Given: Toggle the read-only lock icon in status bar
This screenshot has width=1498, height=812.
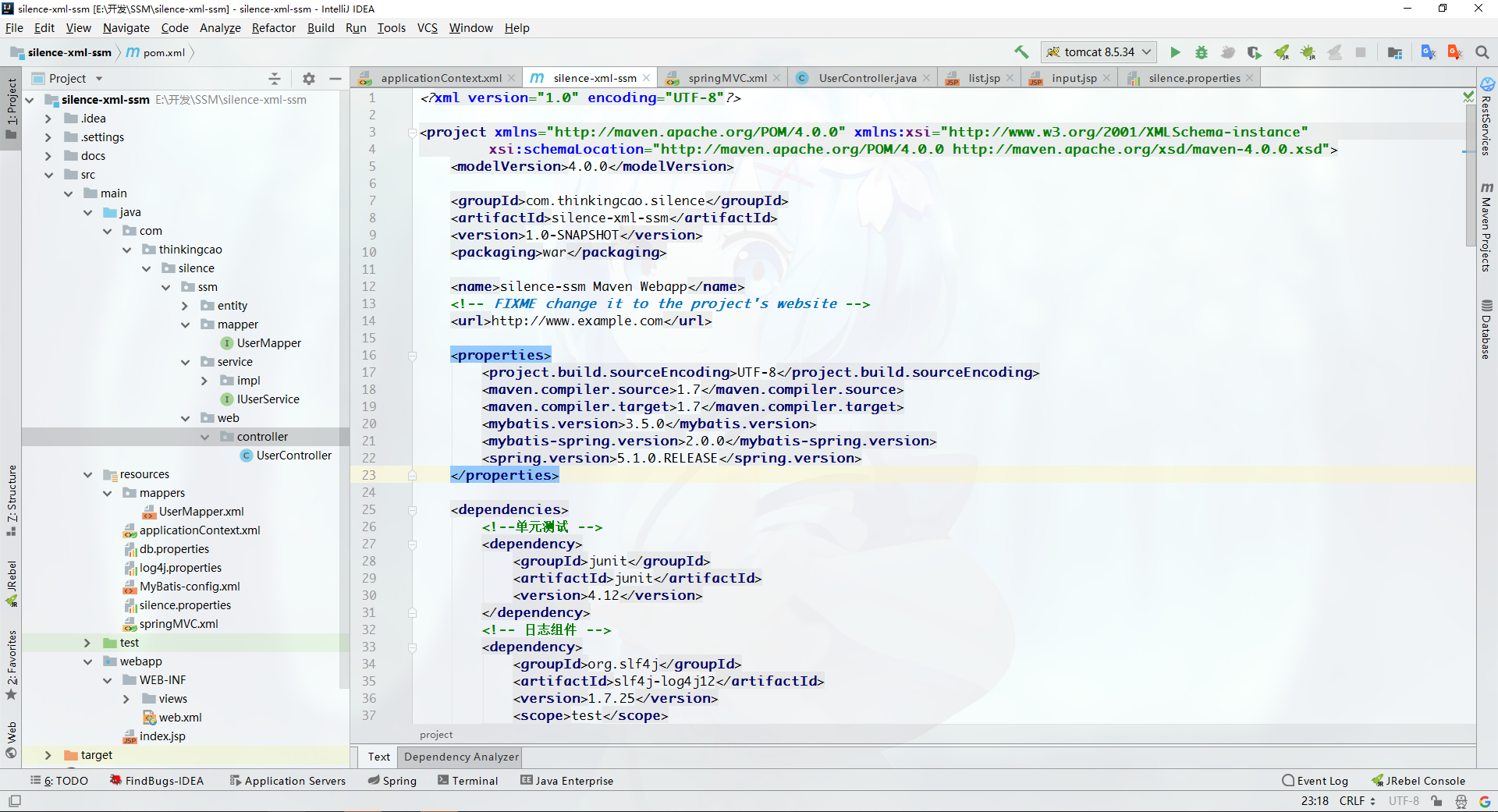Looking at the screenshot, I should 1436,801.
